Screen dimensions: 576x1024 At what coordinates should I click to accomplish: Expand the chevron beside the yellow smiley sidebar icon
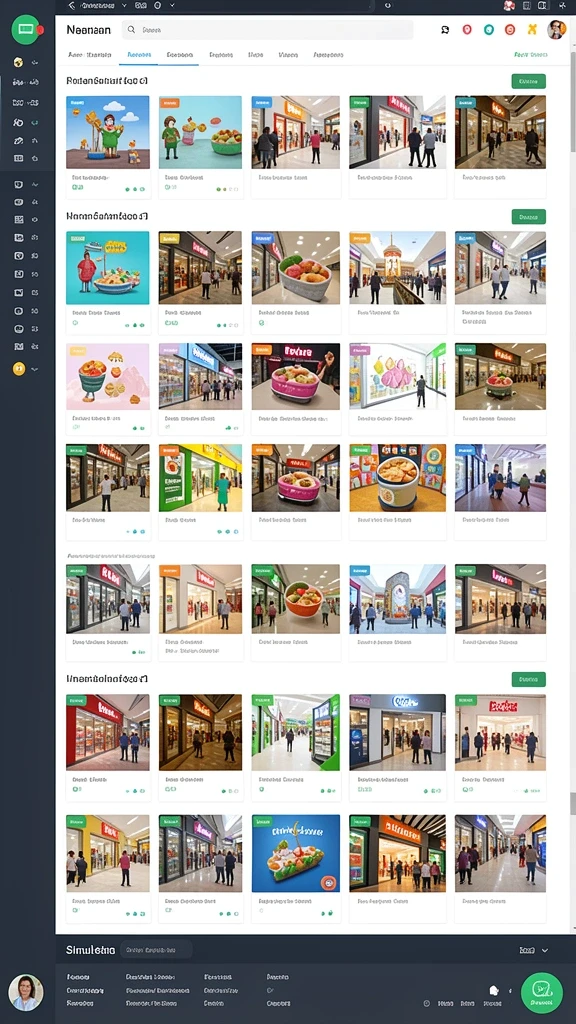[35, 370]
